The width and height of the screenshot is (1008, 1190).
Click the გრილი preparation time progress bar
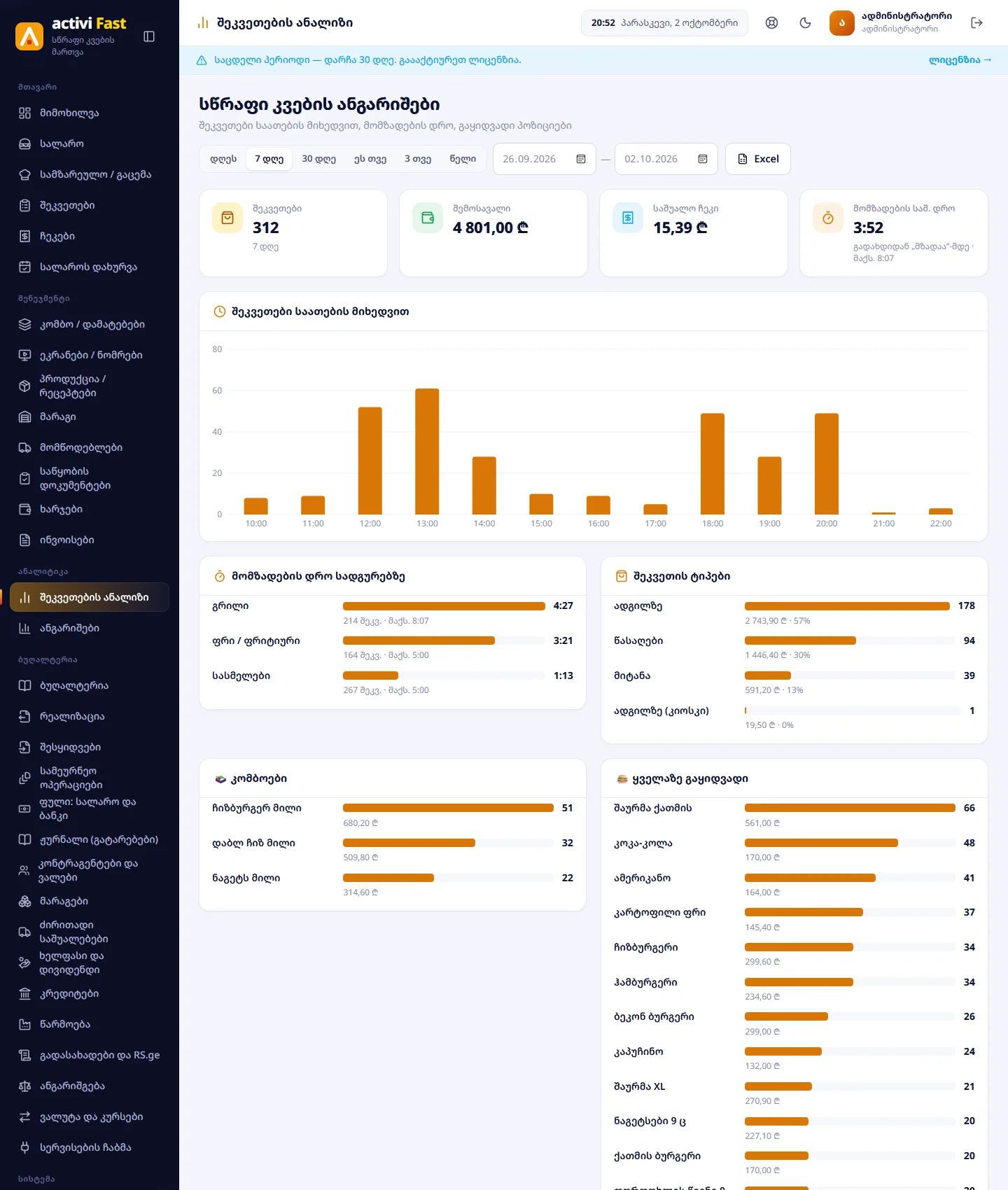(444, 606)
